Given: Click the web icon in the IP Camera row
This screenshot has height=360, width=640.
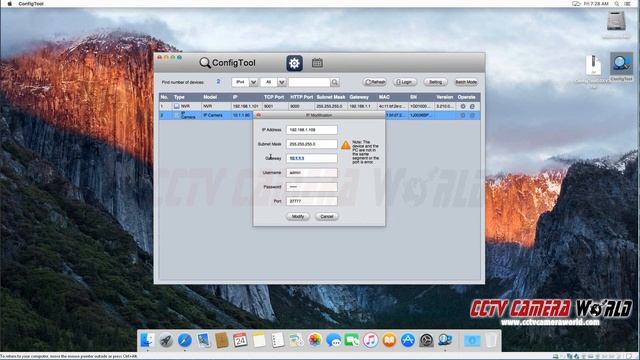Looking at the screenshot, I should [472, 116].
